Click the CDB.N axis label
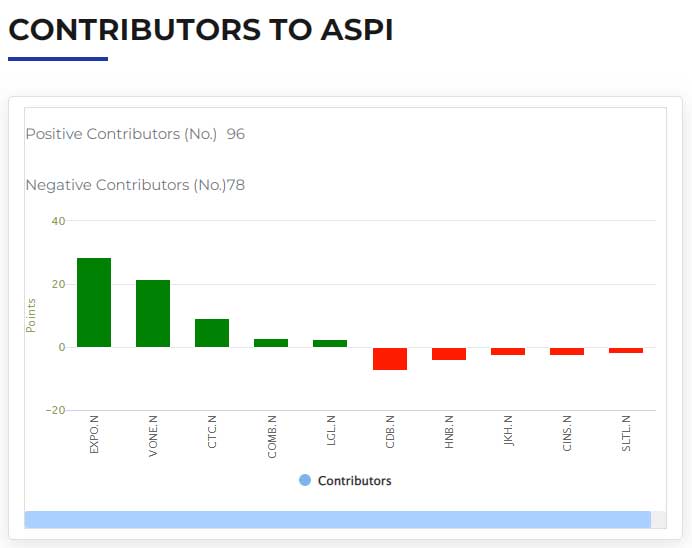 [390, 432]
